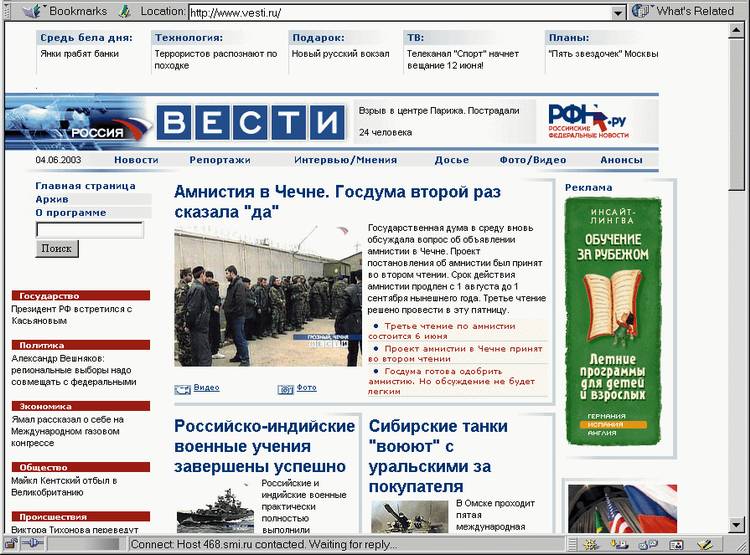Open Новый русский вокзал teaser
The height and width of the screenshot is (555, 750).
(341, 54)
